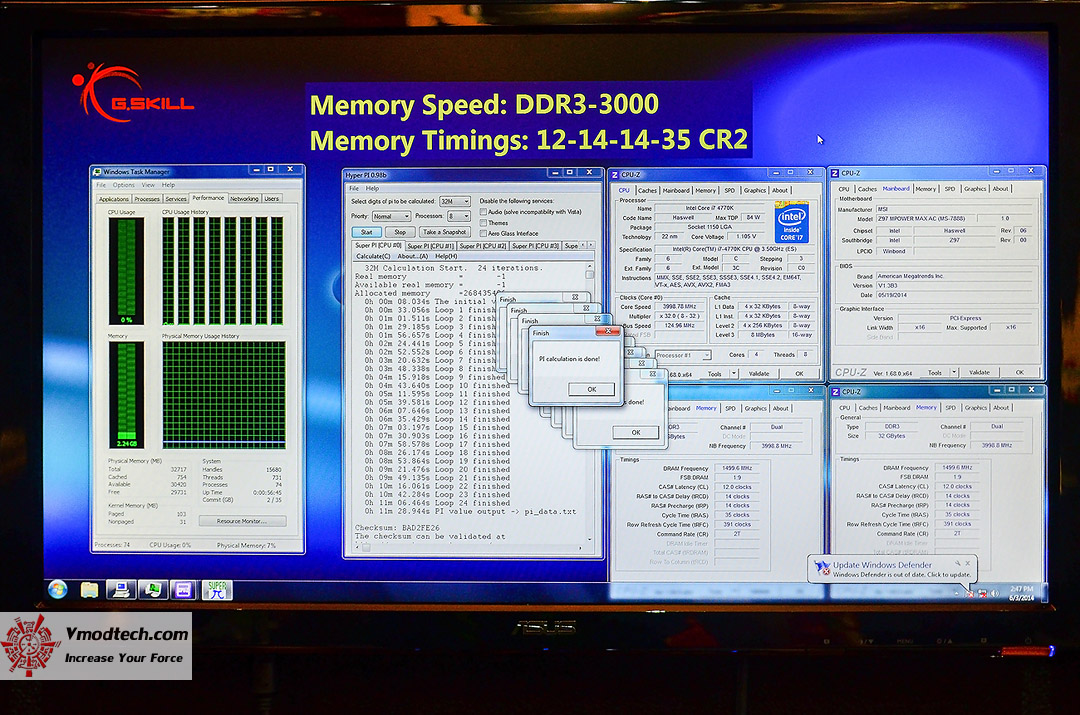
Task: Click OK on front 'PI calculation is done' dialog
Action: (x=592, y=389)
